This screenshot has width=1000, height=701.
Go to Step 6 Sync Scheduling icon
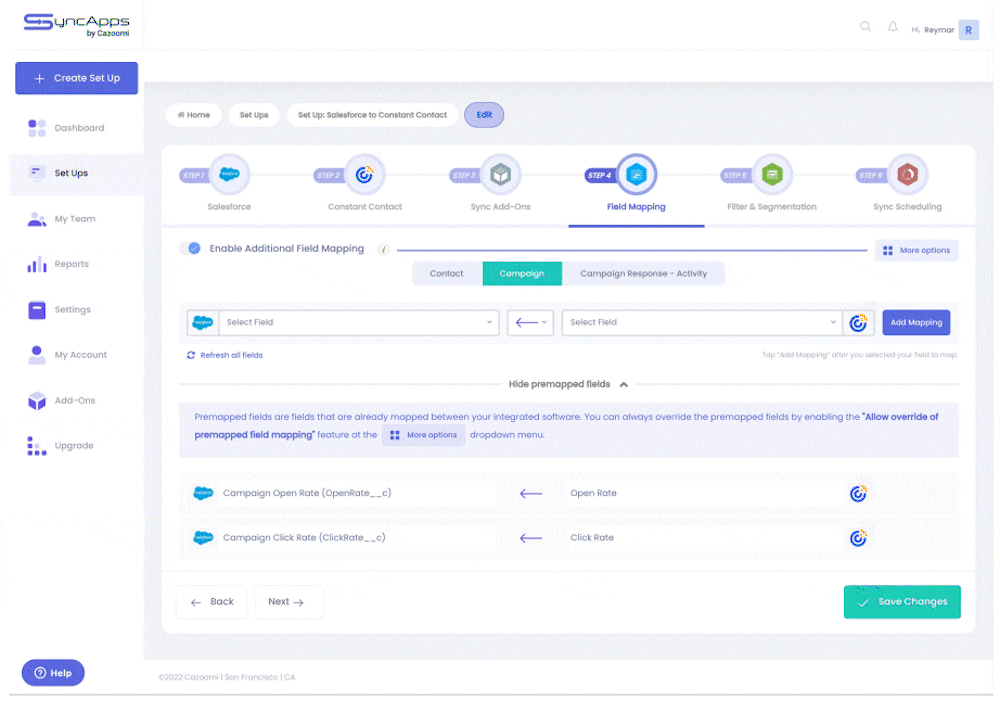(908, 174)
